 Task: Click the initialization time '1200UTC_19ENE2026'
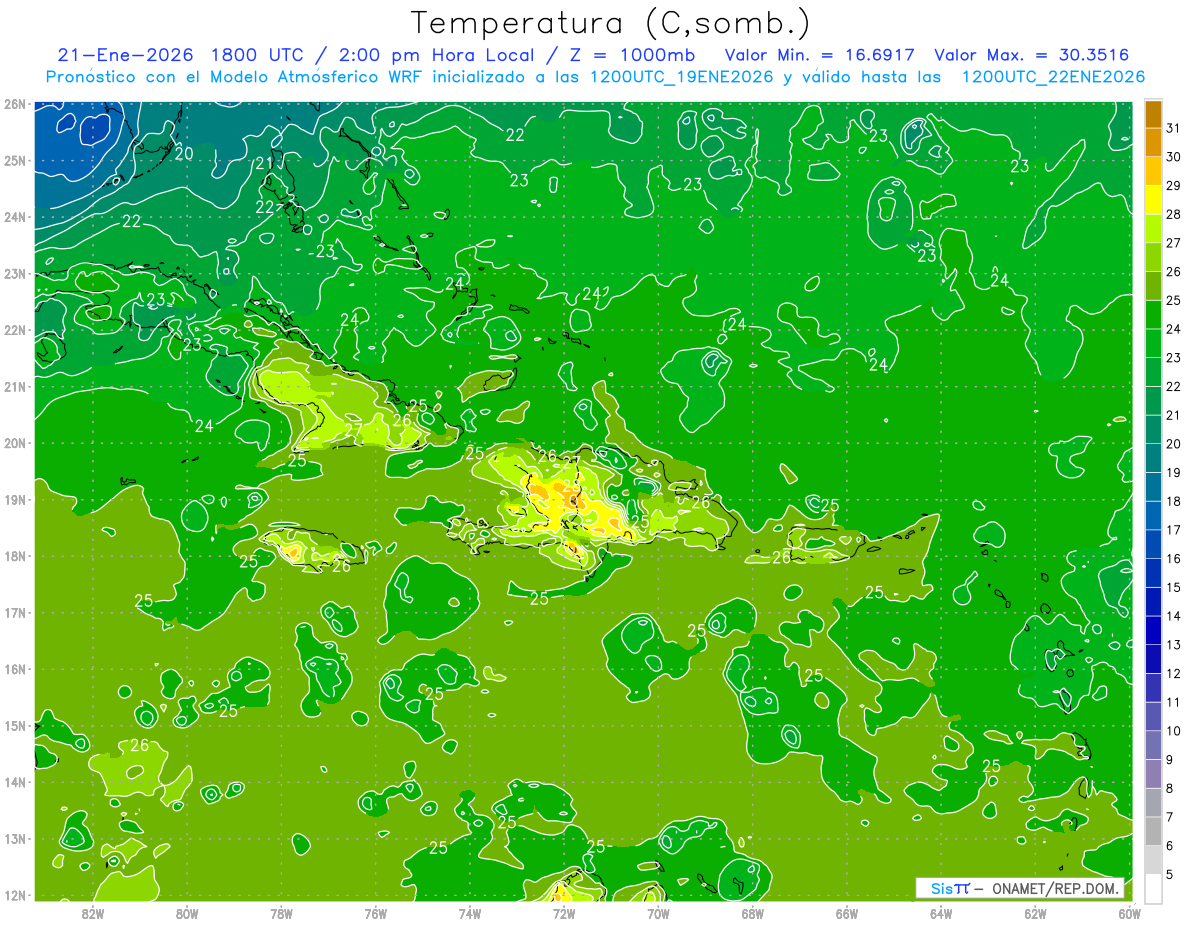tap(680, 77)
